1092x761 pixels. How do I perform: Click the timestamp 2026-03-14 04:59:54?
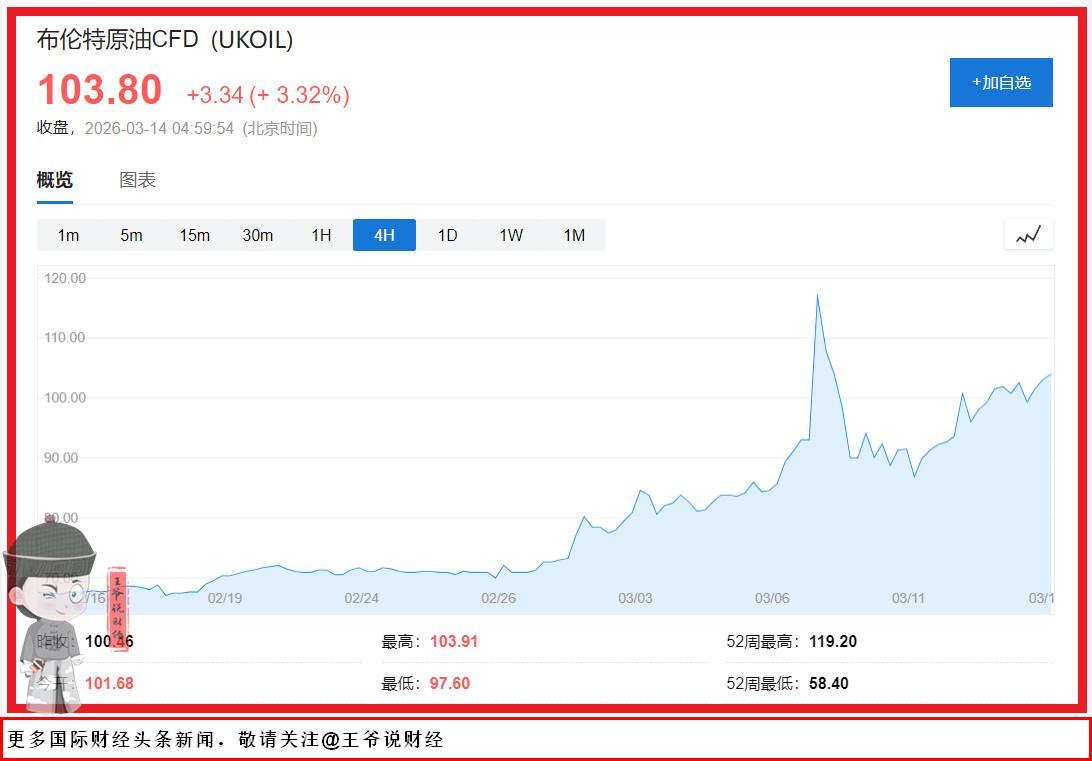pyautogui.click(x=159, y=129)
